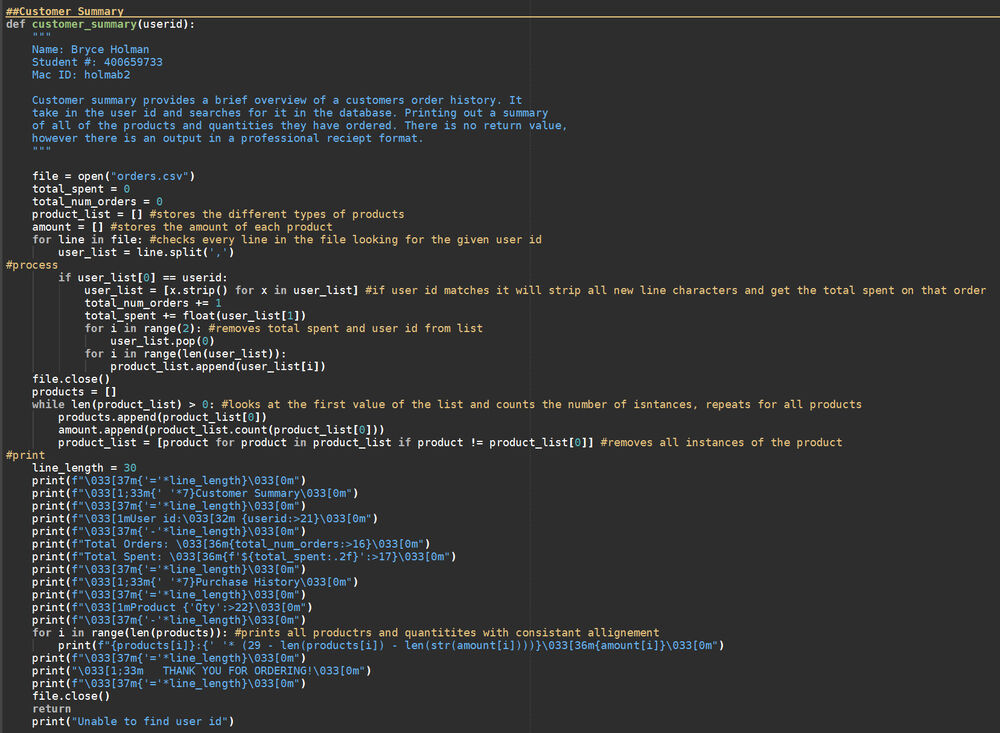Image resolution: width=1000 pixels, height=733 pixels.
Task: Click the 'Mac ID: holmab2' line
Action: (81, 75)
